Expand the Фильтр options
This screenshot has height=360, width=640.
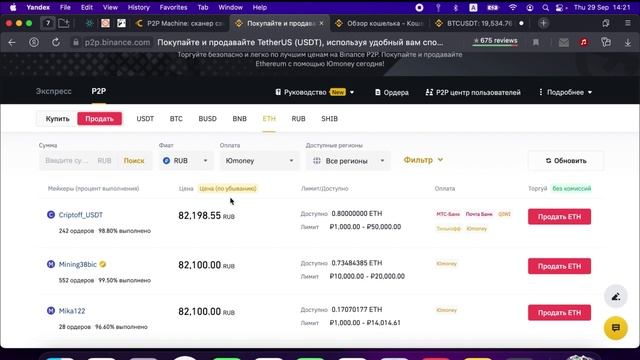click(x=423, y=160)
